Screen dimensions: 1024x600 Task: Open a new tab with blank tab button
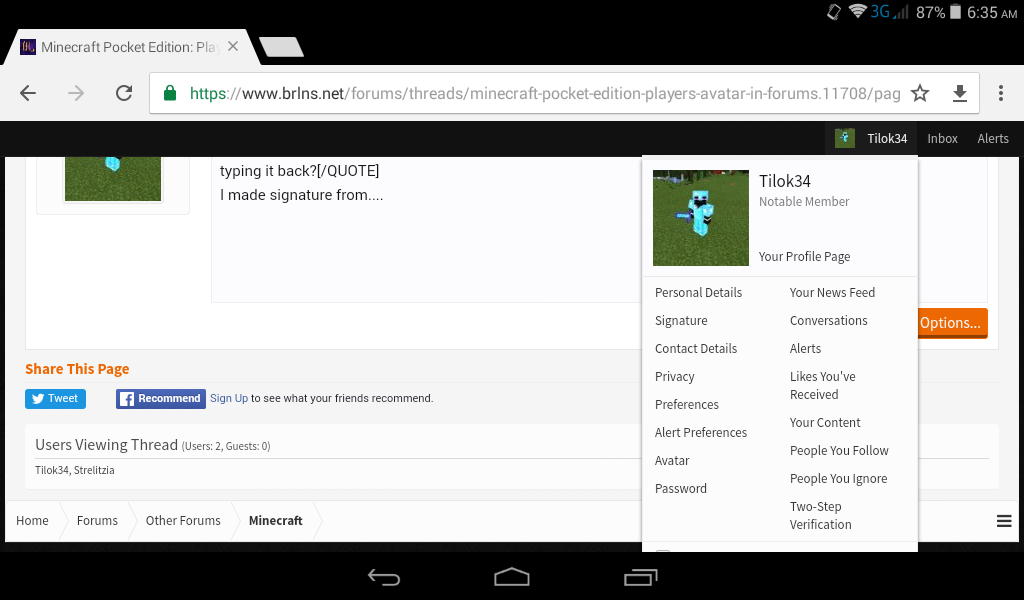coord(281,47)
